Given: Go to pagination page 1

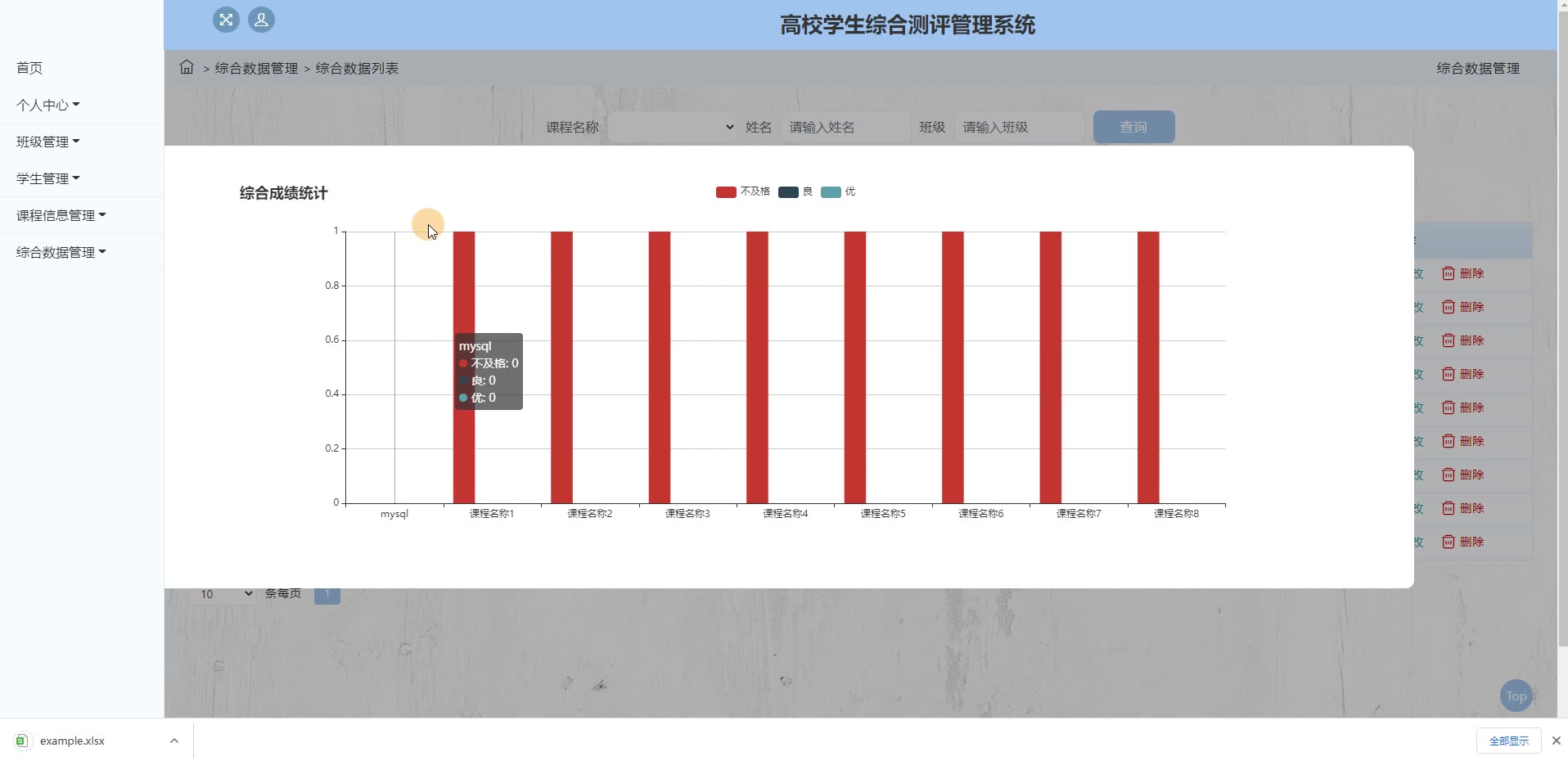Looking at the screenshot, I should [327, 595].
